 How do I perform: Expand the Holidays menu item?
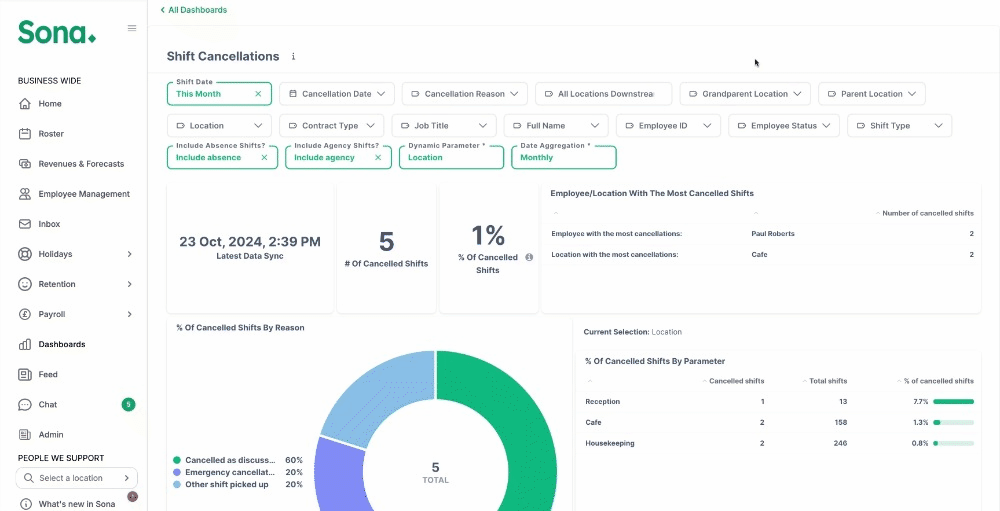click(x=77, y=254)
